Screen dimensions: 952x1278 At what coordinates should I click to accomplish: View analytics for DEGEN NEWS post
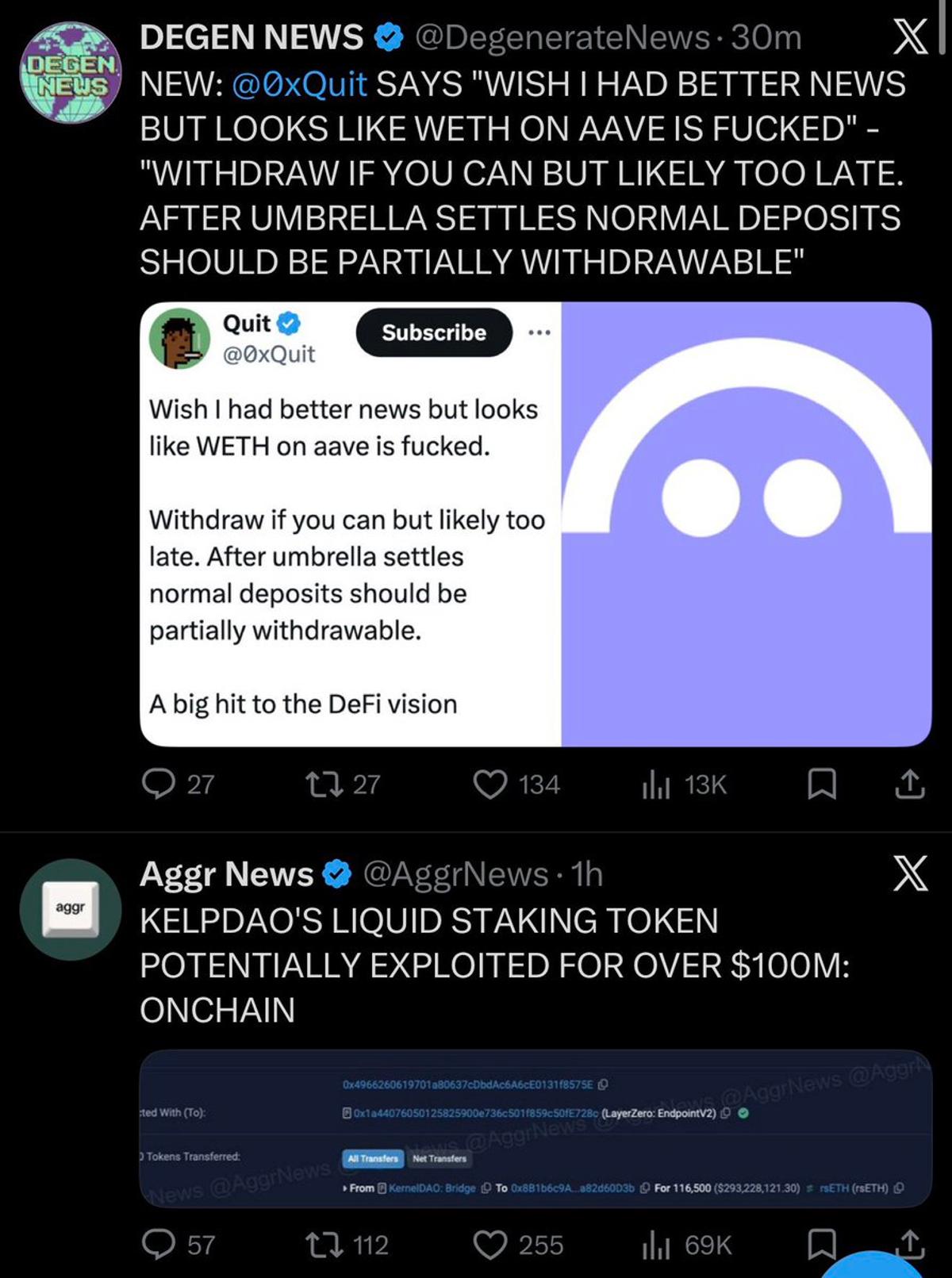point(656,784)
